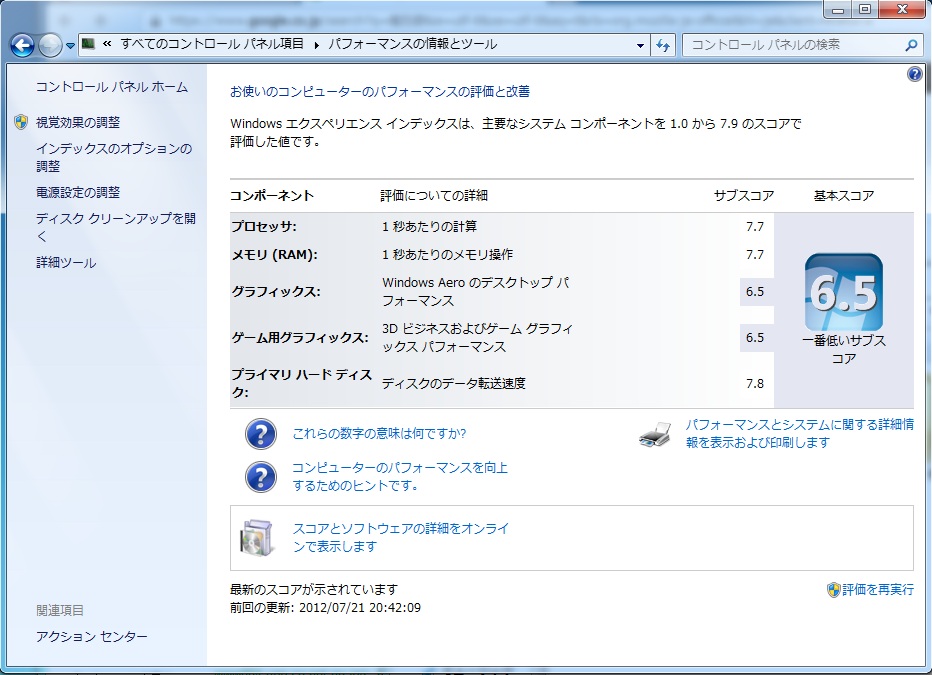This screenshot has width=932, height=675.
Task: Click the question icon beside パフォーマンス向上ヒント
Action: point(260,477)
